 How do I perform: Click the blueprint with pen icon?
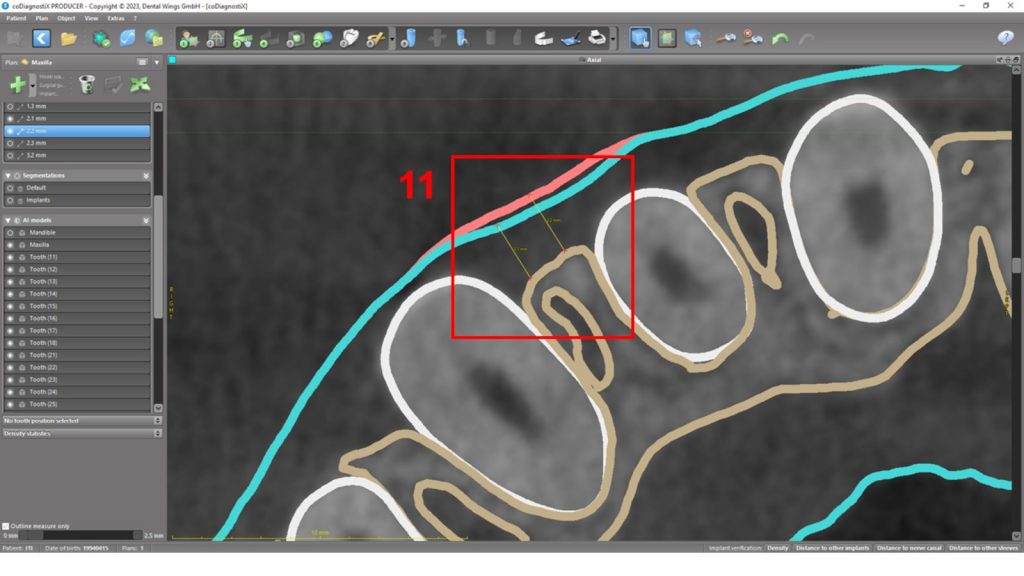570,39
